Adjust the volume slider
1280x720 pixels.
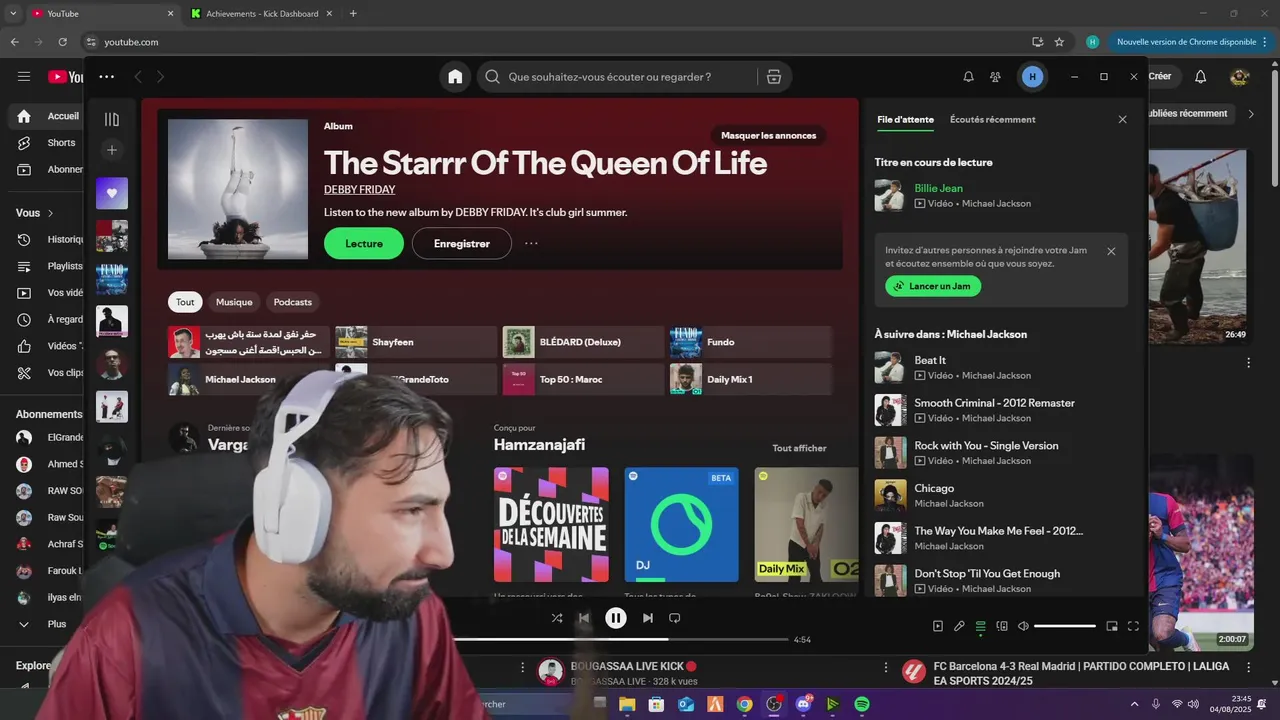(1065, 626)
